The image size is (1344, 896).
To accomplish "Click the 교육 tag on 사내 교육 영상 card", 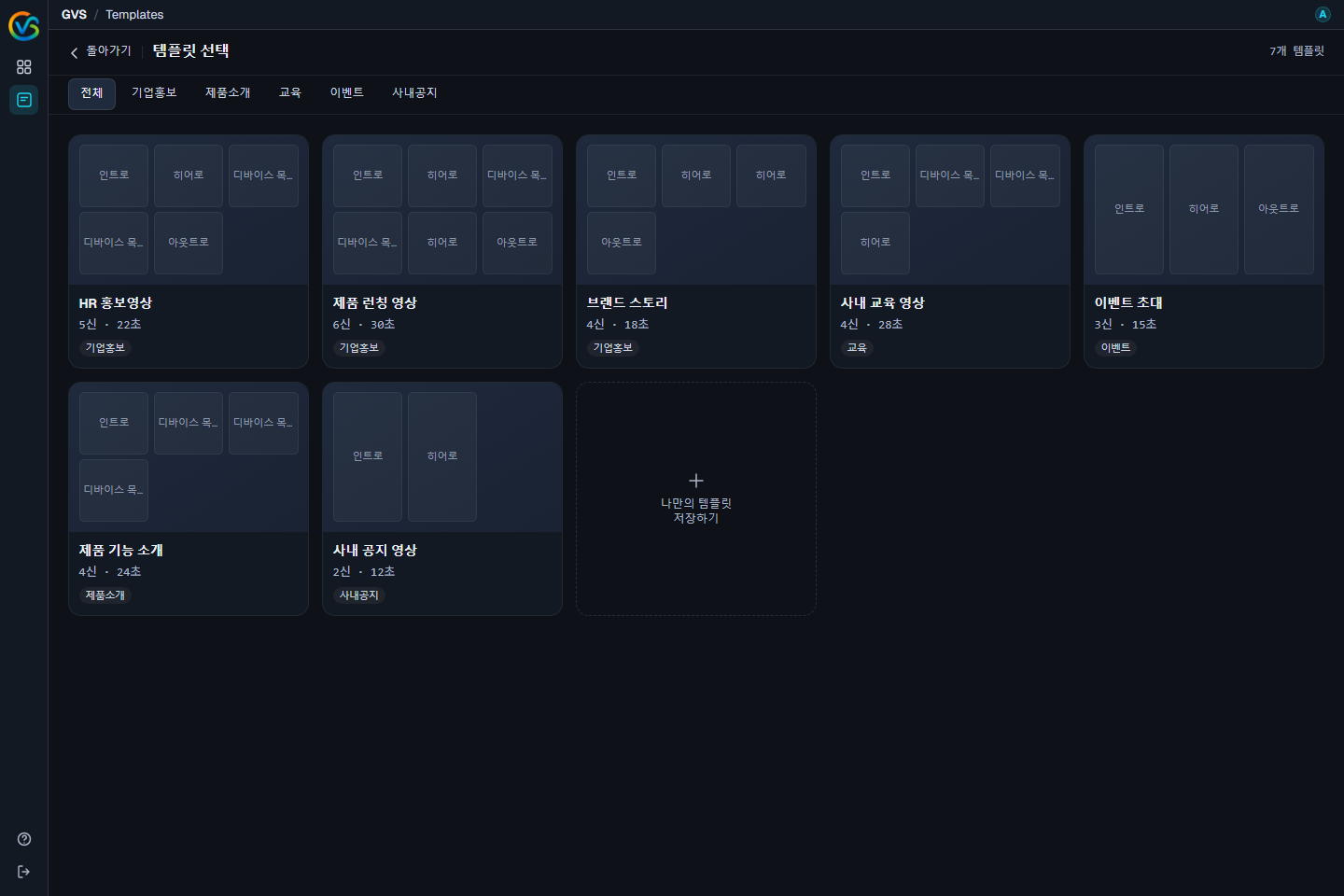I will click(857, 348).
